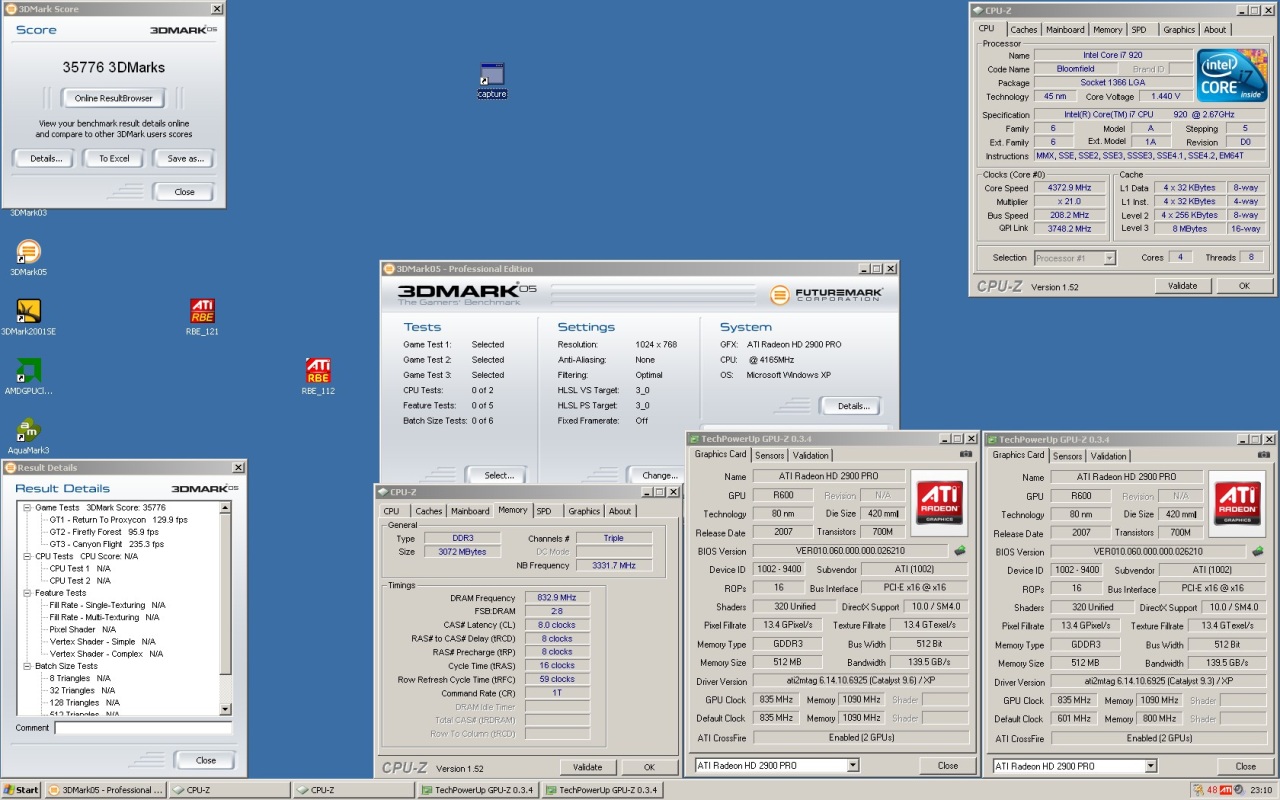This screenshot has height=800, width=1280.
Task: Open the capture shortcut on the desktop
Action: tap(492, 80)
